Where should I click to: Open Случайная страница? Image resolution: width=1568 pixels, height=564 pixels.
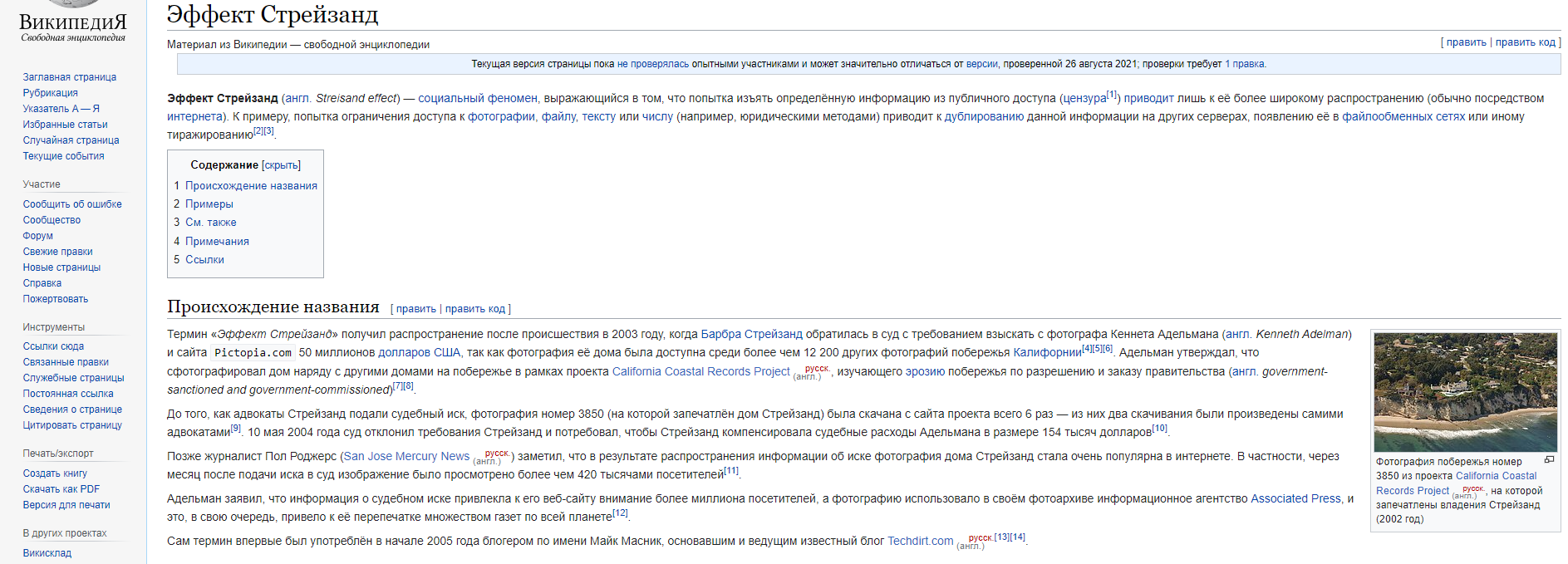click(x=71, y=140)
